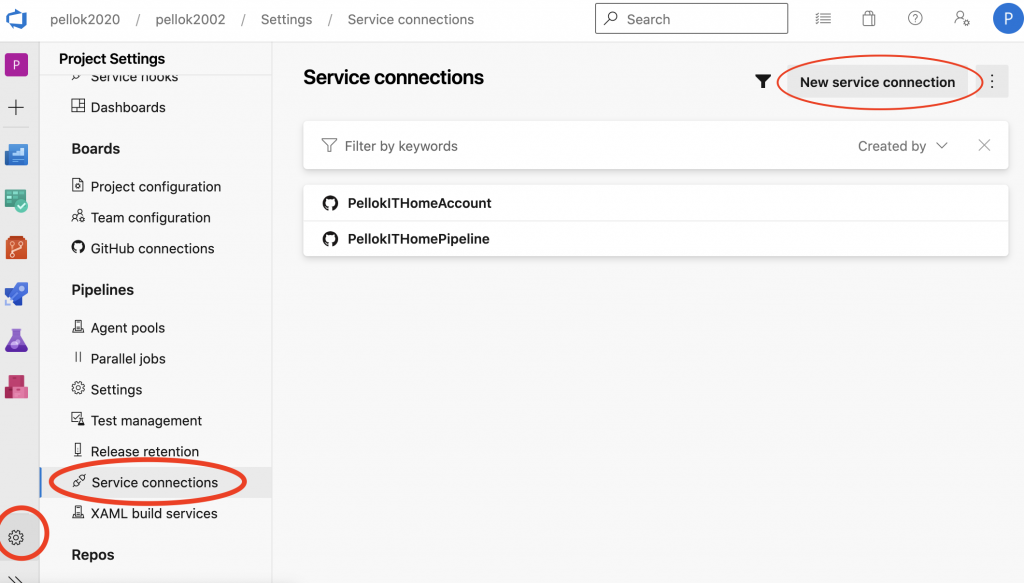Image resolution: width=1024 pixels, height=583 pixels.
Task: Open the PellokITHomeAccount service connection
Action: 419,203
